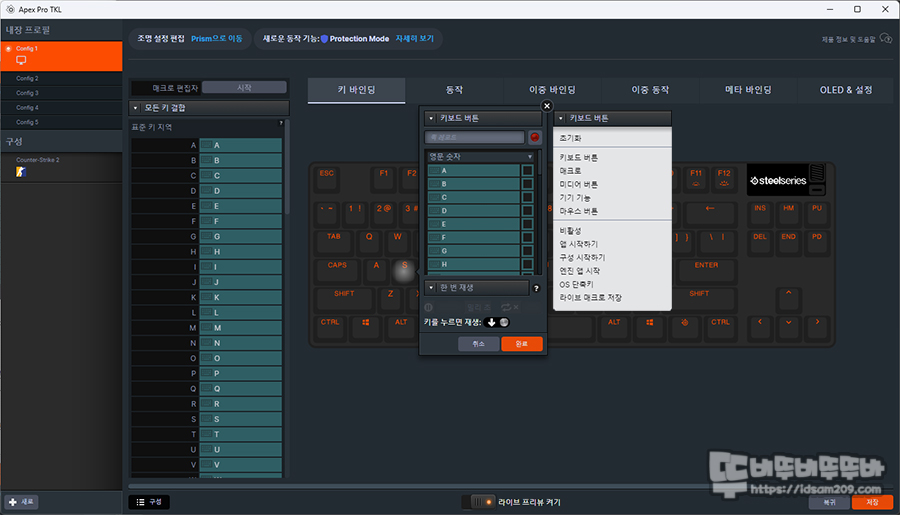
Task: Select the CAPS key on keyboard layout
Action: [x=338, y=270]
